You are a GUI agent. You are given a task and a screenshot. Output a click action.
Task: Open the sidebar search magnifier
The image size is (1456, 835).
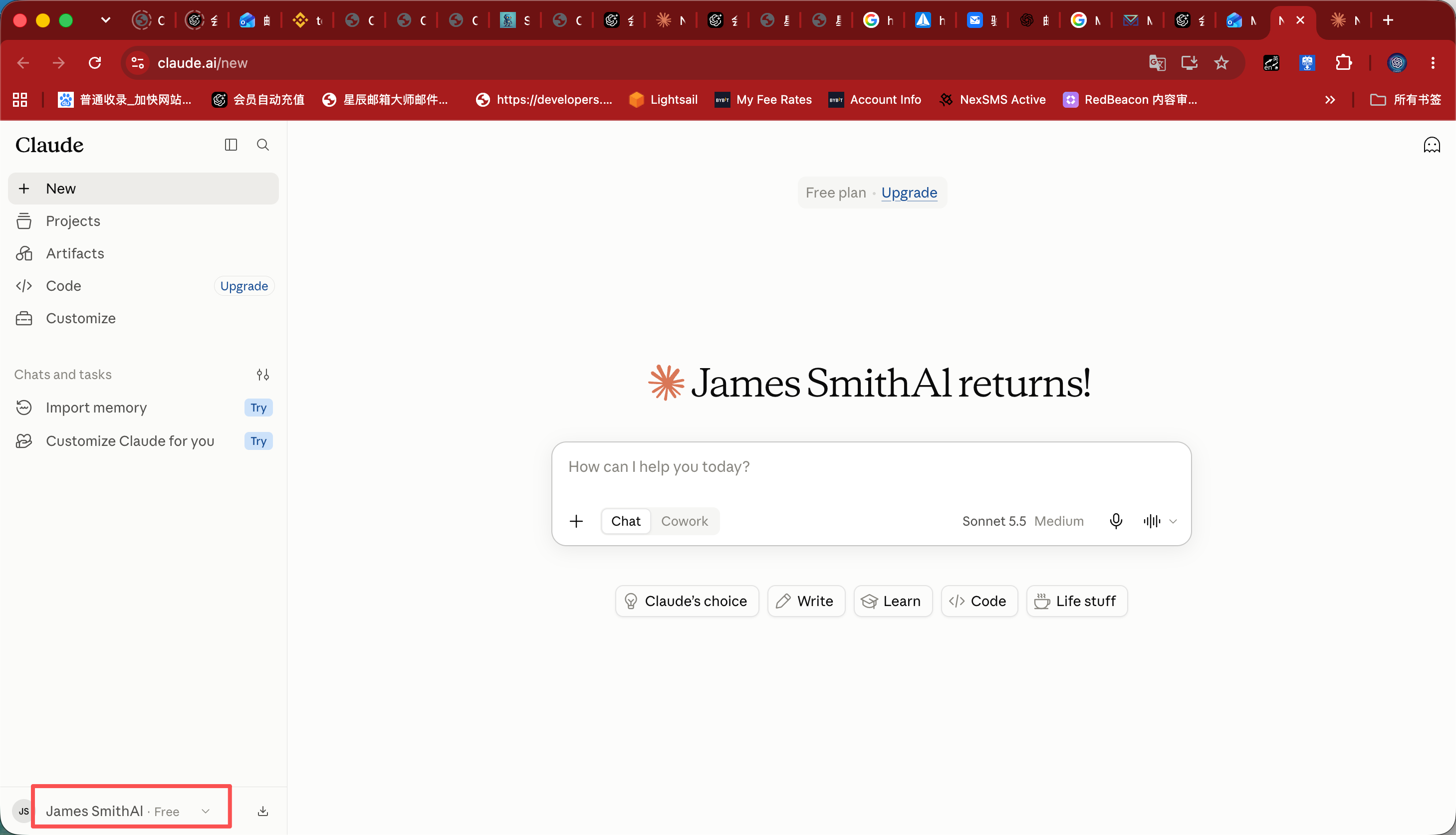pyautogui.click(x=263, y=145)
